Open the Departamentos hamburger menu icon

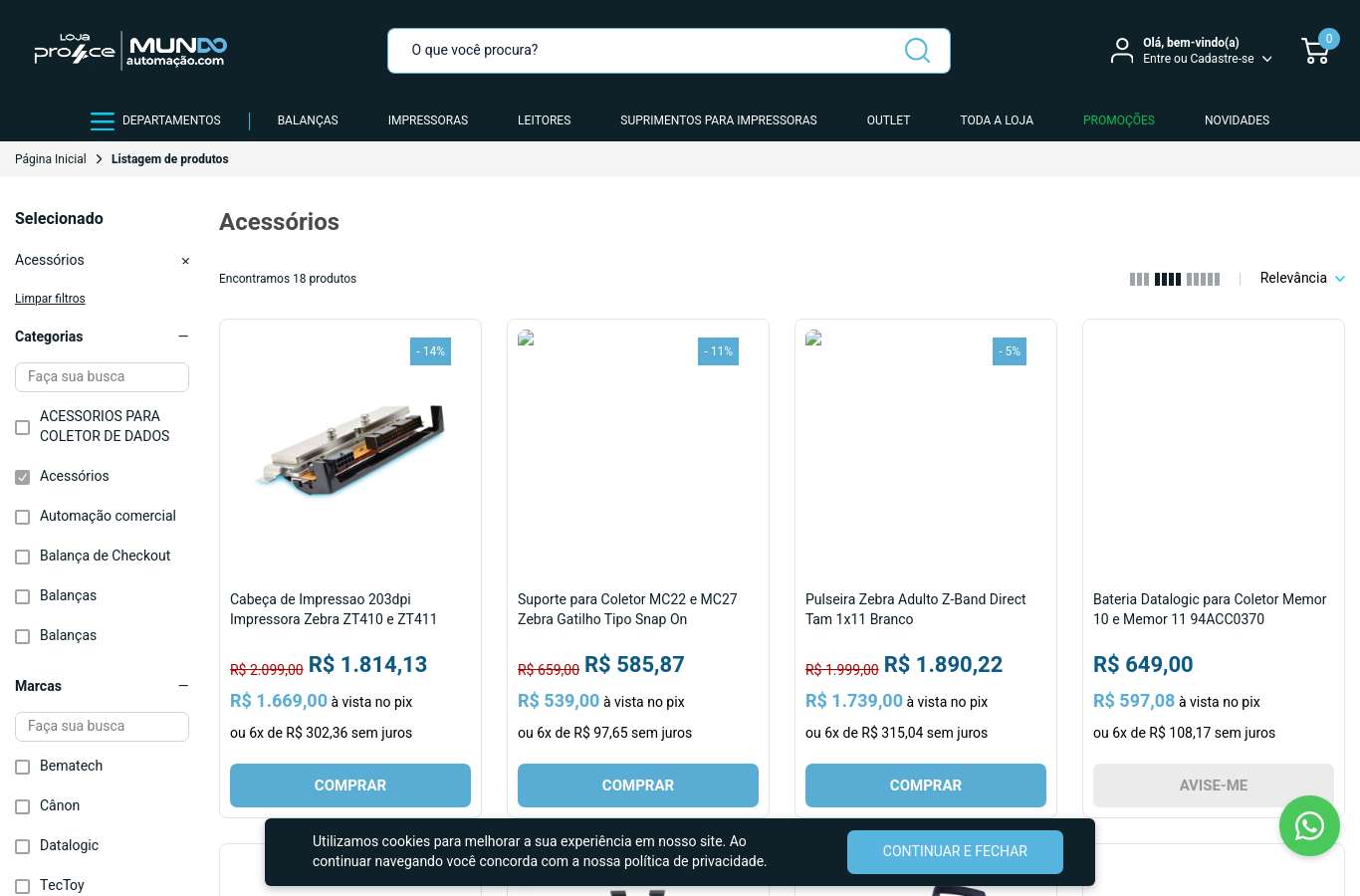coord(102,120)
